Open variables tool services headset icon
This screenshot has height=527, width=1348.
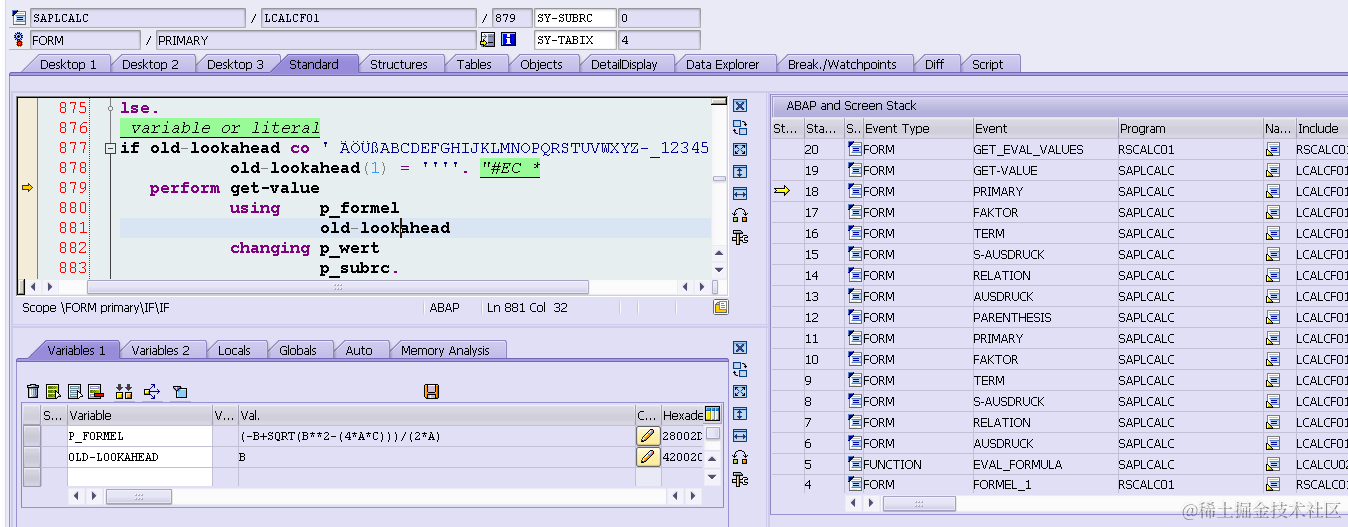740,458
